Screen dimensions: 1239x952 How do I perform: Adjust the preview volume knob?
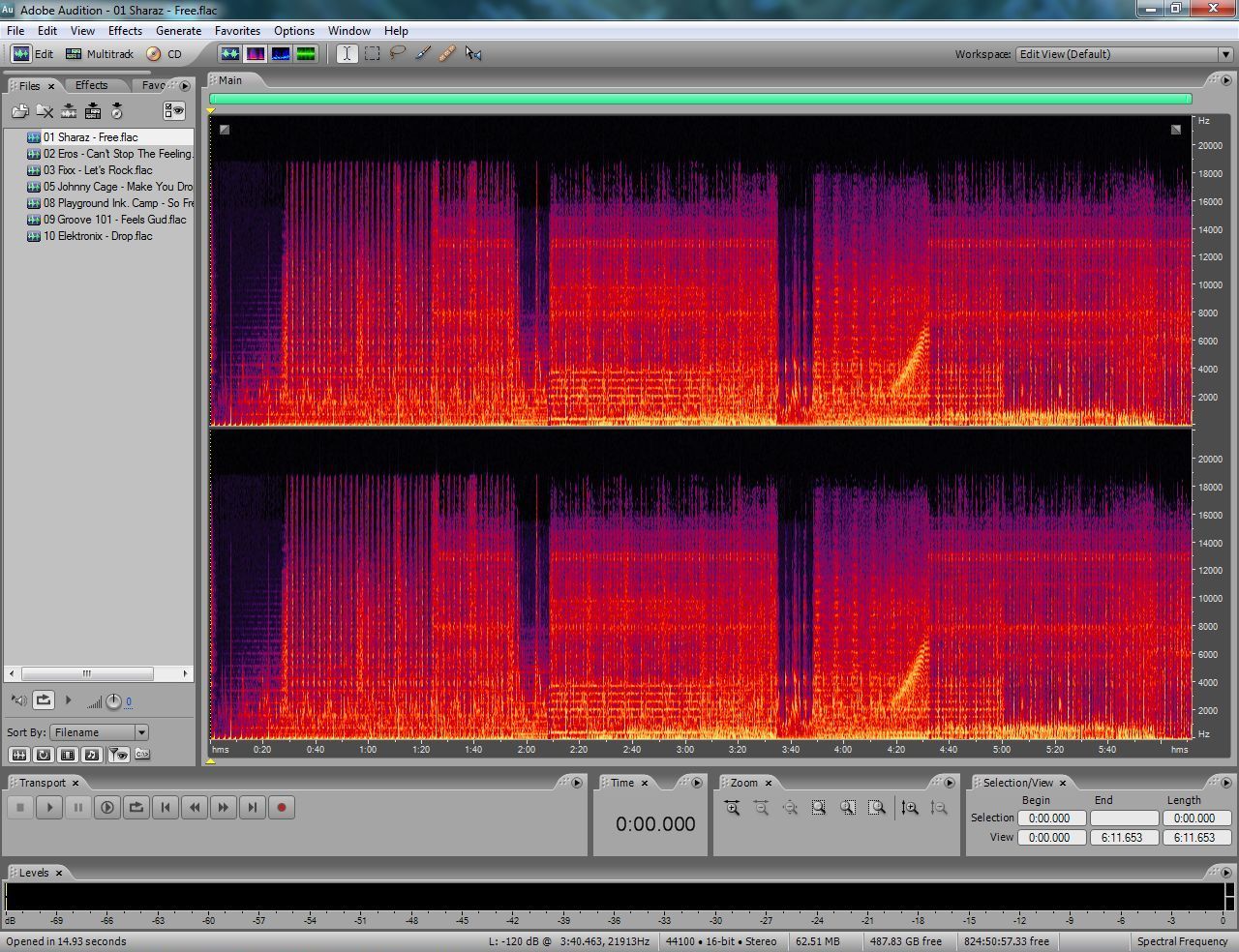tap(113, 701)
